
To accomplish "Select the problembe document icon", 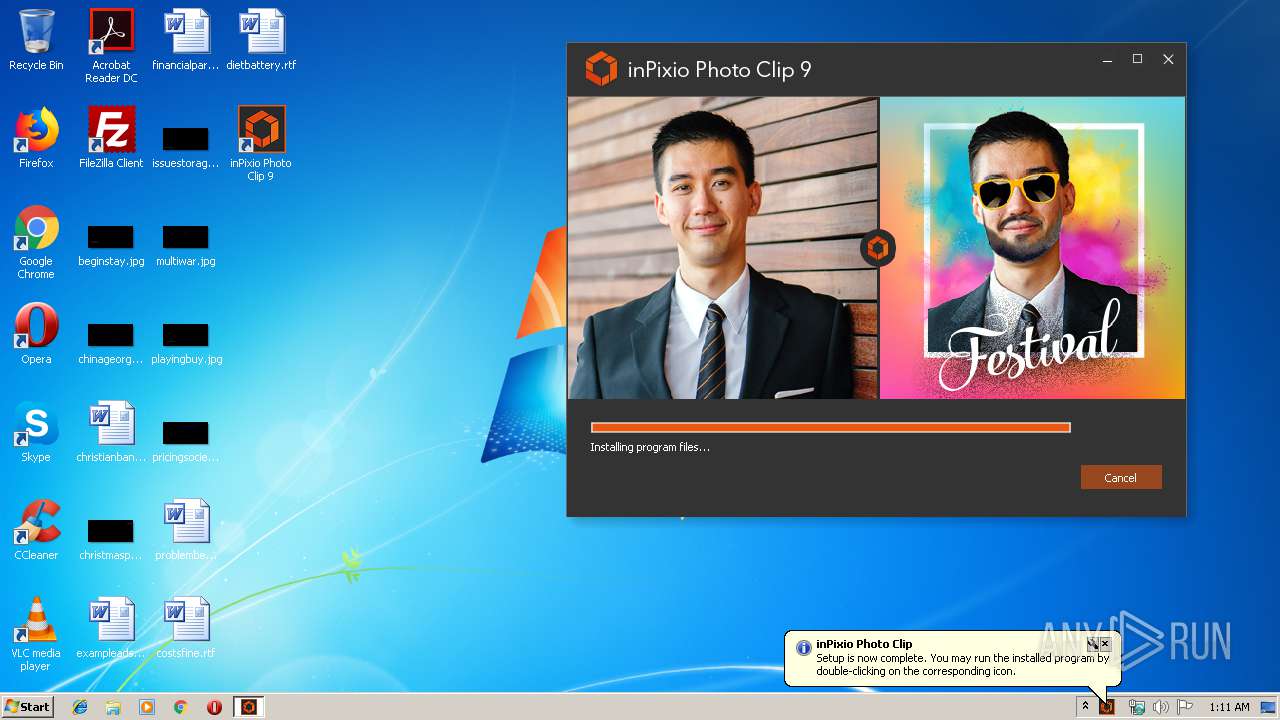I will point(186,530).
